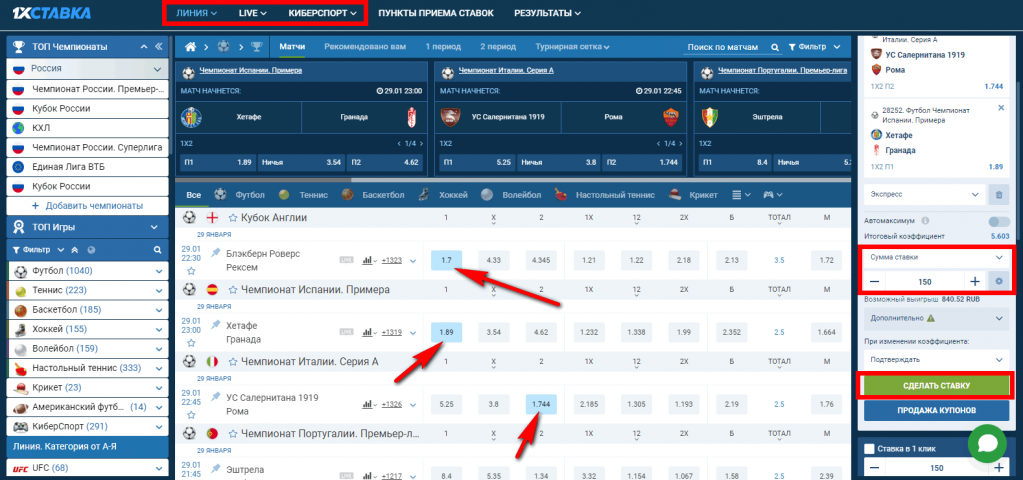
Task: Open the Сумма ставки dropdown
Action: tap(936, 258)
